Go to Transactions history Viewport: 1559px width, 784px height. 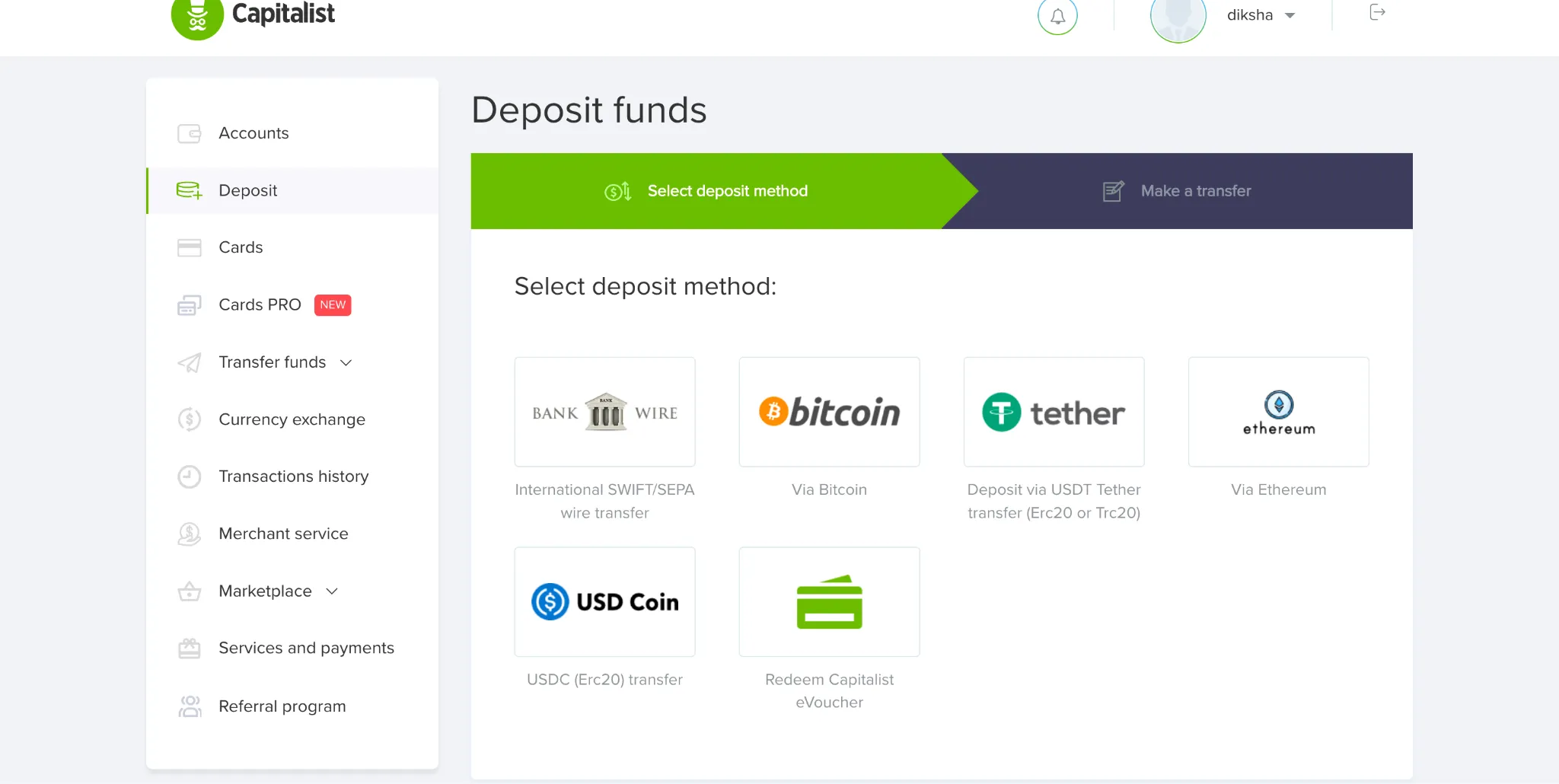[293, 476]
